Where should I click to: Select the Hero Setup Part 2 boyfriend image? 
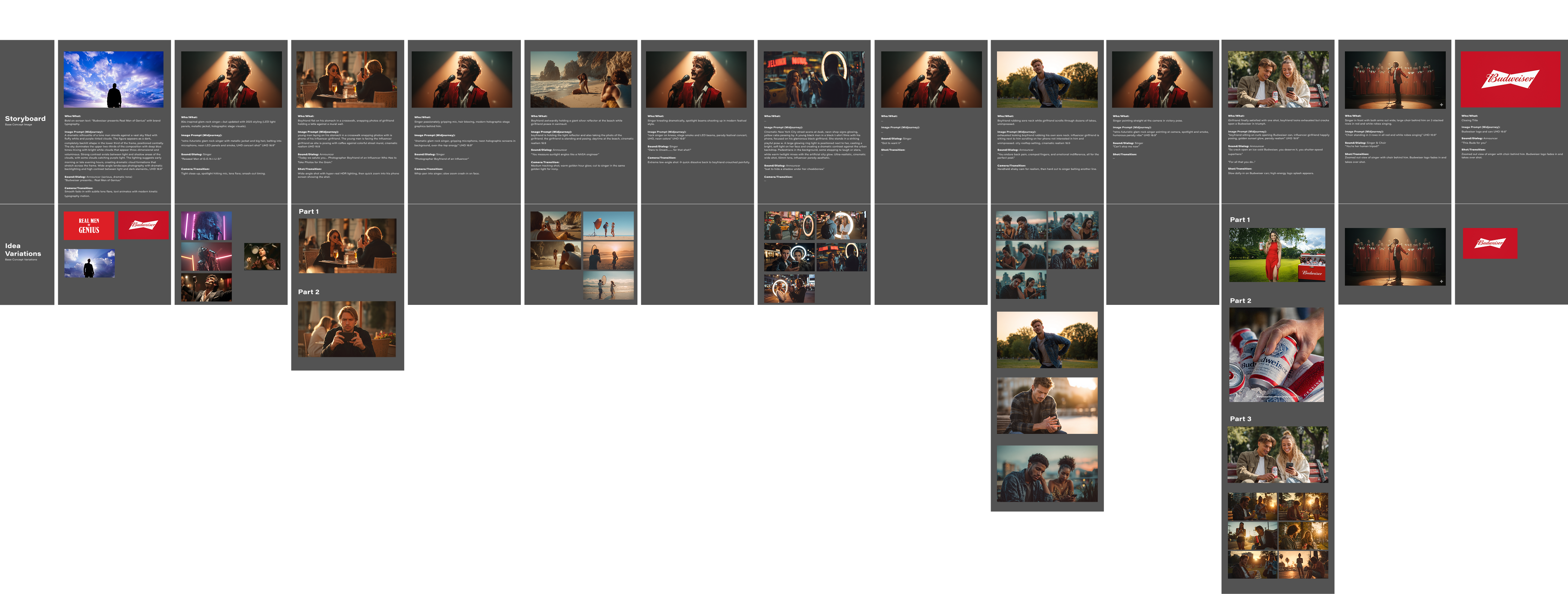pos(346,328)
